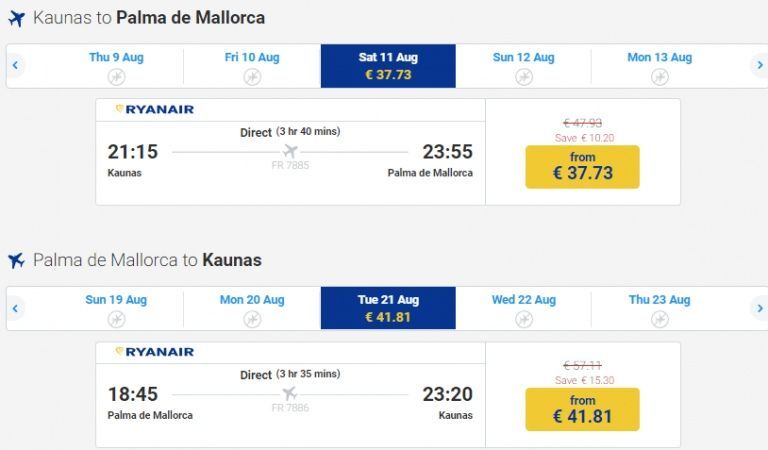The width and height of the screenshot is (768, 450).
Task: Select the Tue 21 Aug €41.81 date tab
Action: click(x=388, y=308)
